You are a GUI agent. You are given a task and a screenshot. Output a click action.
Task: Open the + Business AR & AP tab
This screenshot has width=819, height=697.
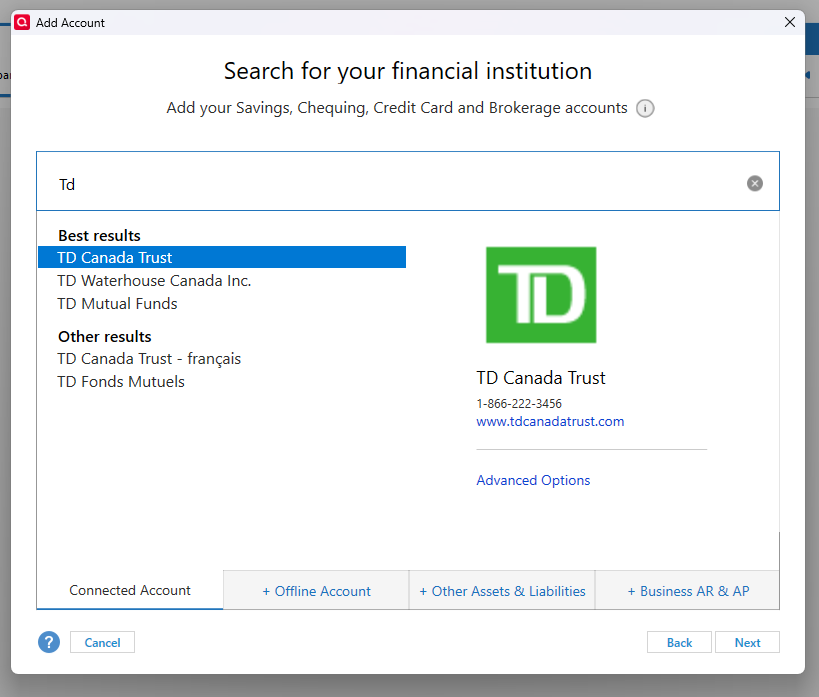[687, 591]
